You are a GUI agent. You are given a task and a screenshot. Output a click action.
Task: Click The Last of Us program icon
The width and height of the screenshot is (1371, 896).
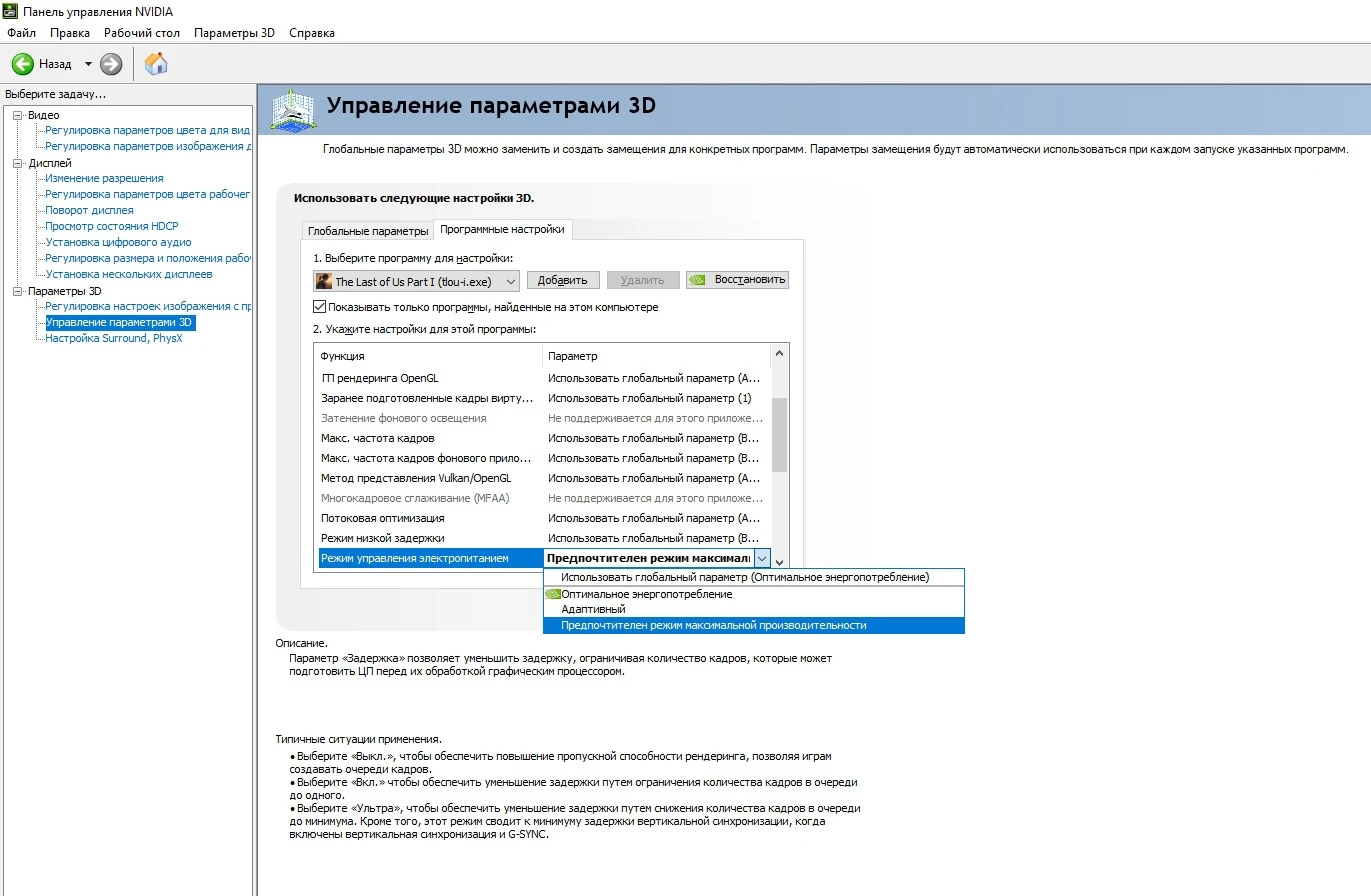pyautogui.click(x=324, y=281)
